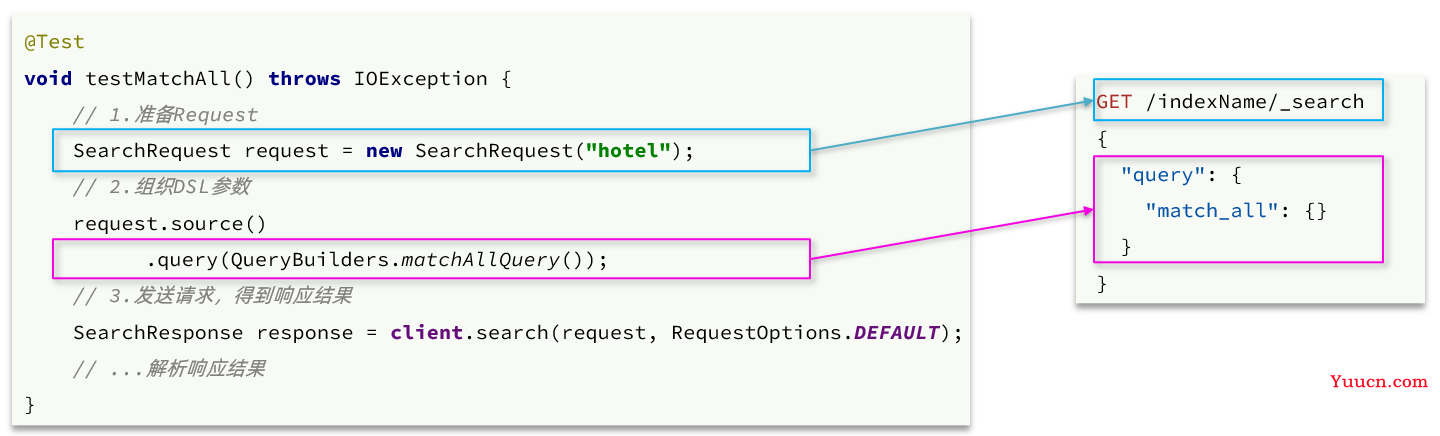The image size is (1440, 436).
Task: Click the @Test annotation line
Action: coord(54,42)
